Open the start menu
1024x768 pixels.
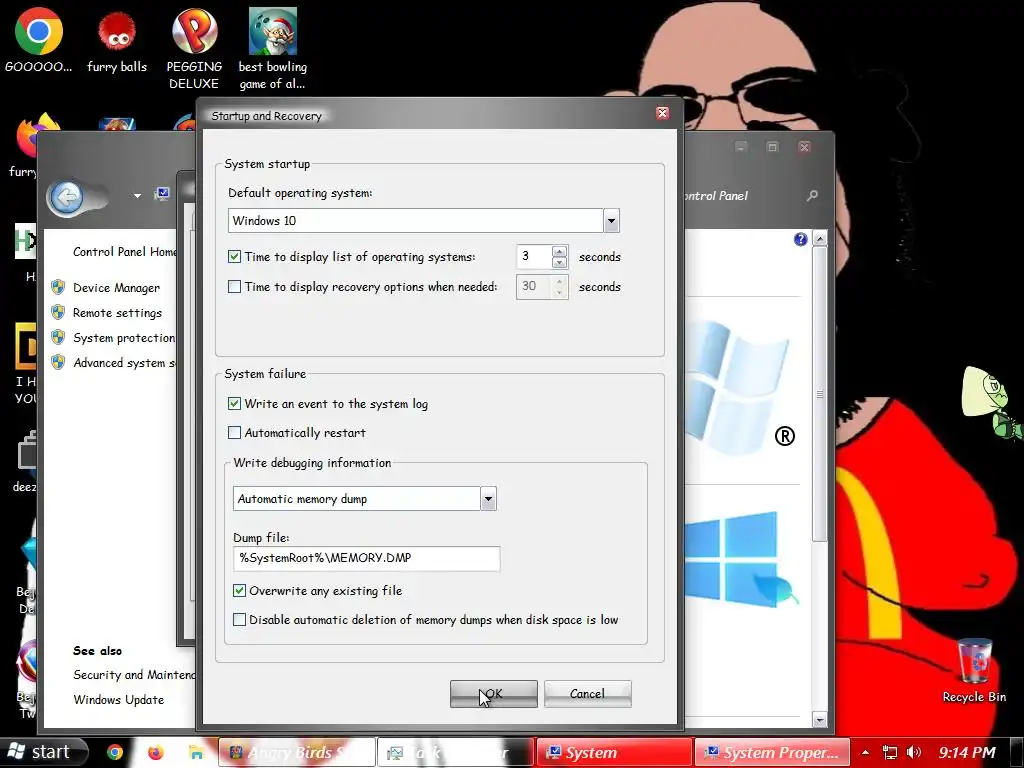pos(43,752)
